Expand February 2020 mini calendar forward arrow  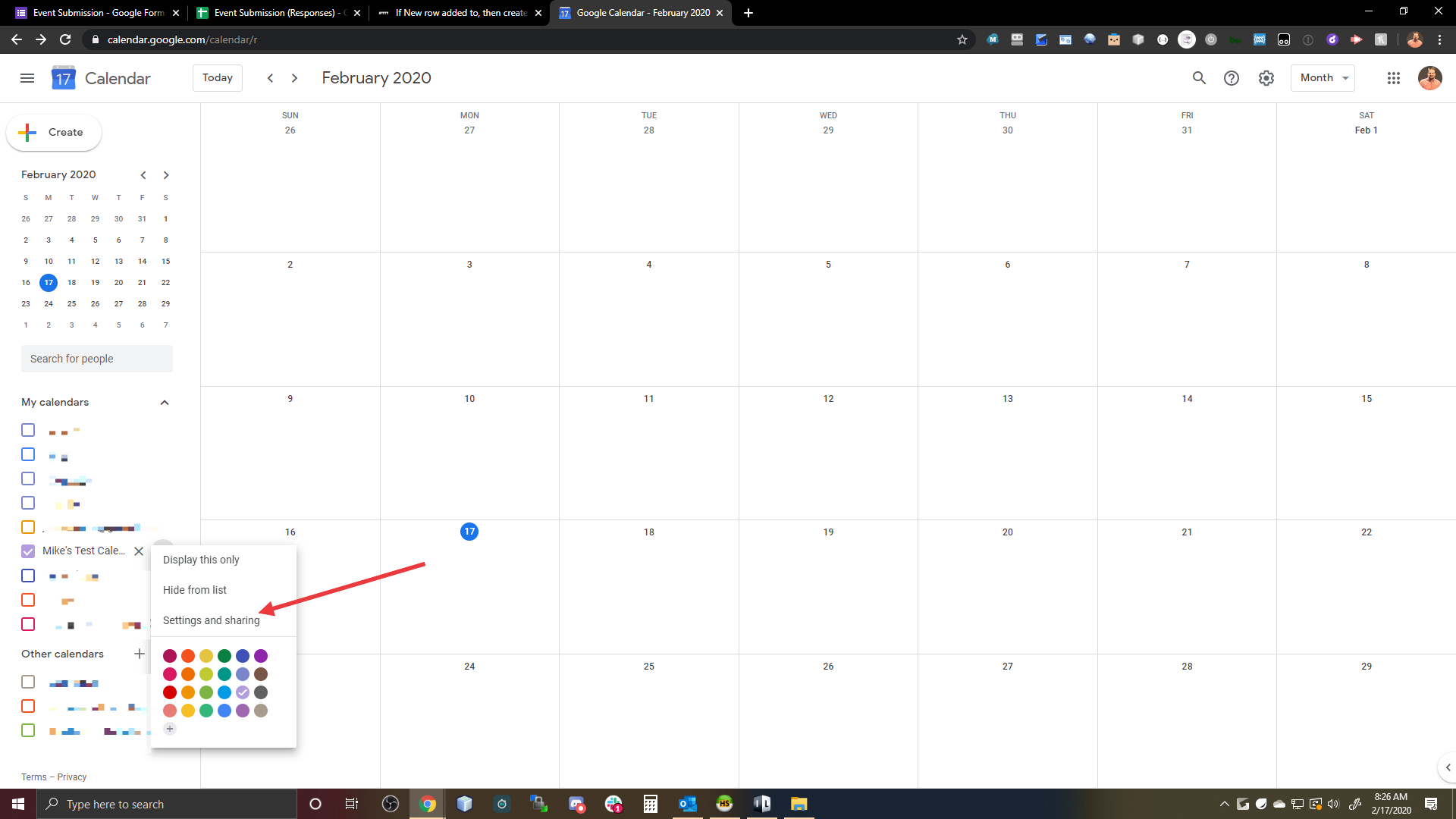tap(166, 175)
